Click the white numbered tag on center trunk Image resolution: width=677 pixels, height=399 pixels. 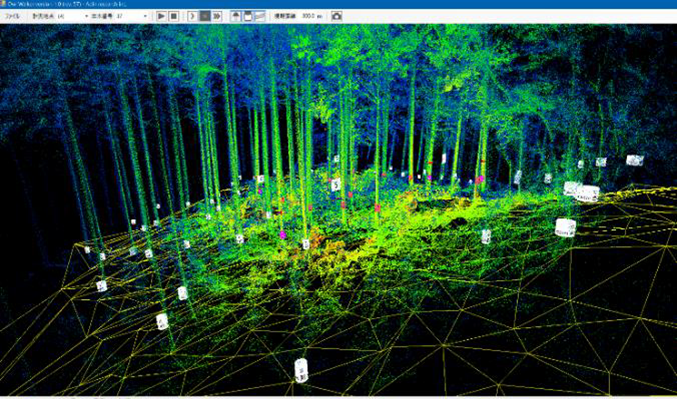tap(335, 185)
